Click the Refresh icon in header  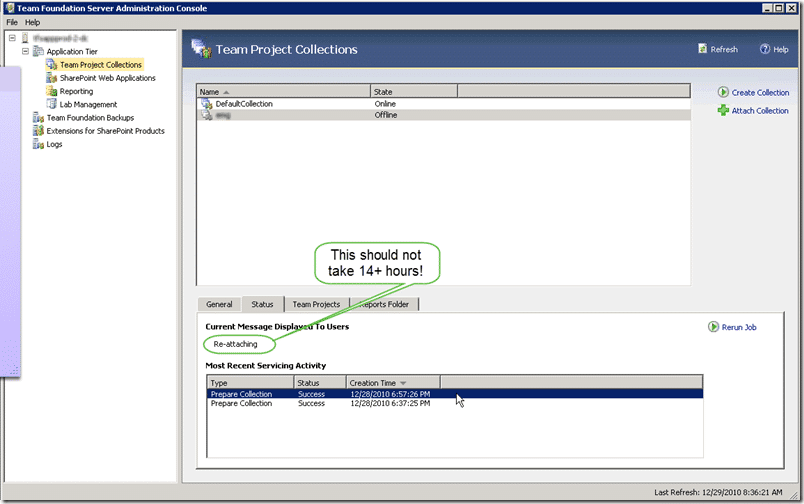coord(702,49)
